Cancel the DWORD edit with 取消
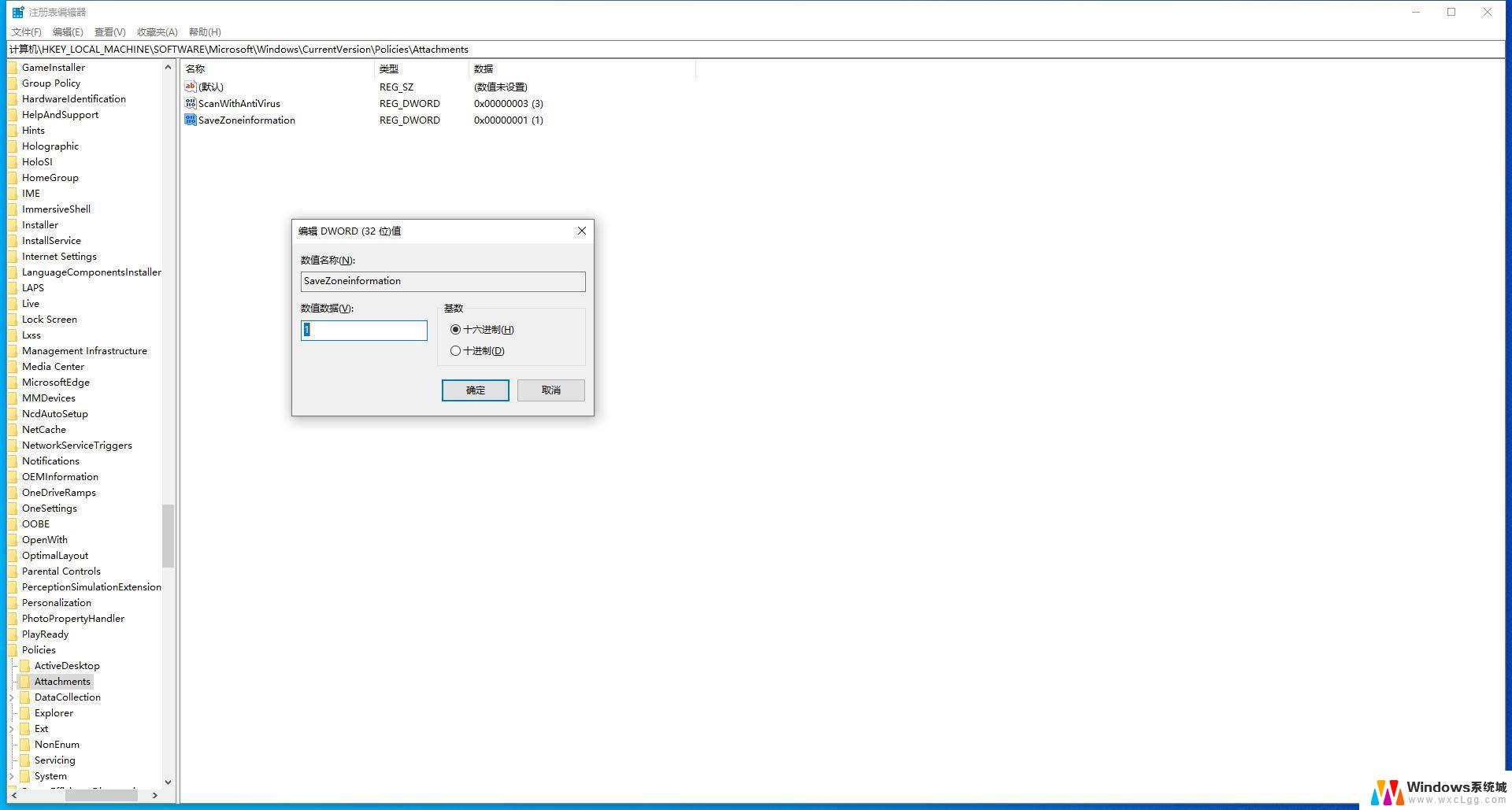This screenshot has width=1512, height=810. [551, 390]
